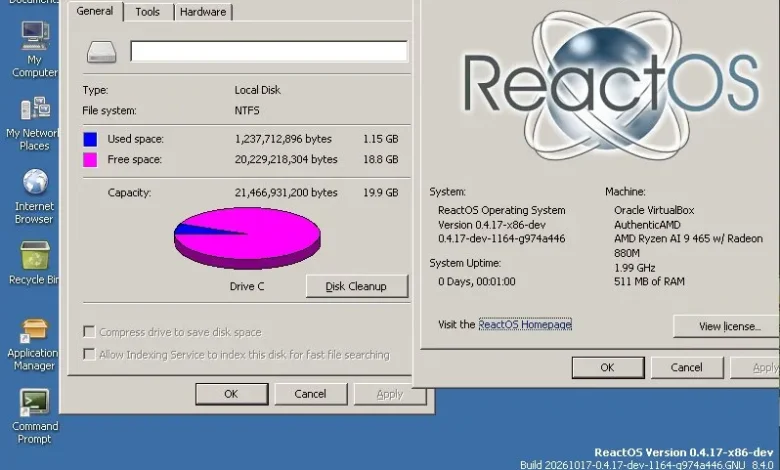This screenshot has height=470, width=780.
Task: Click the '1.15 GB' used size
Action: tap(381, 139)
